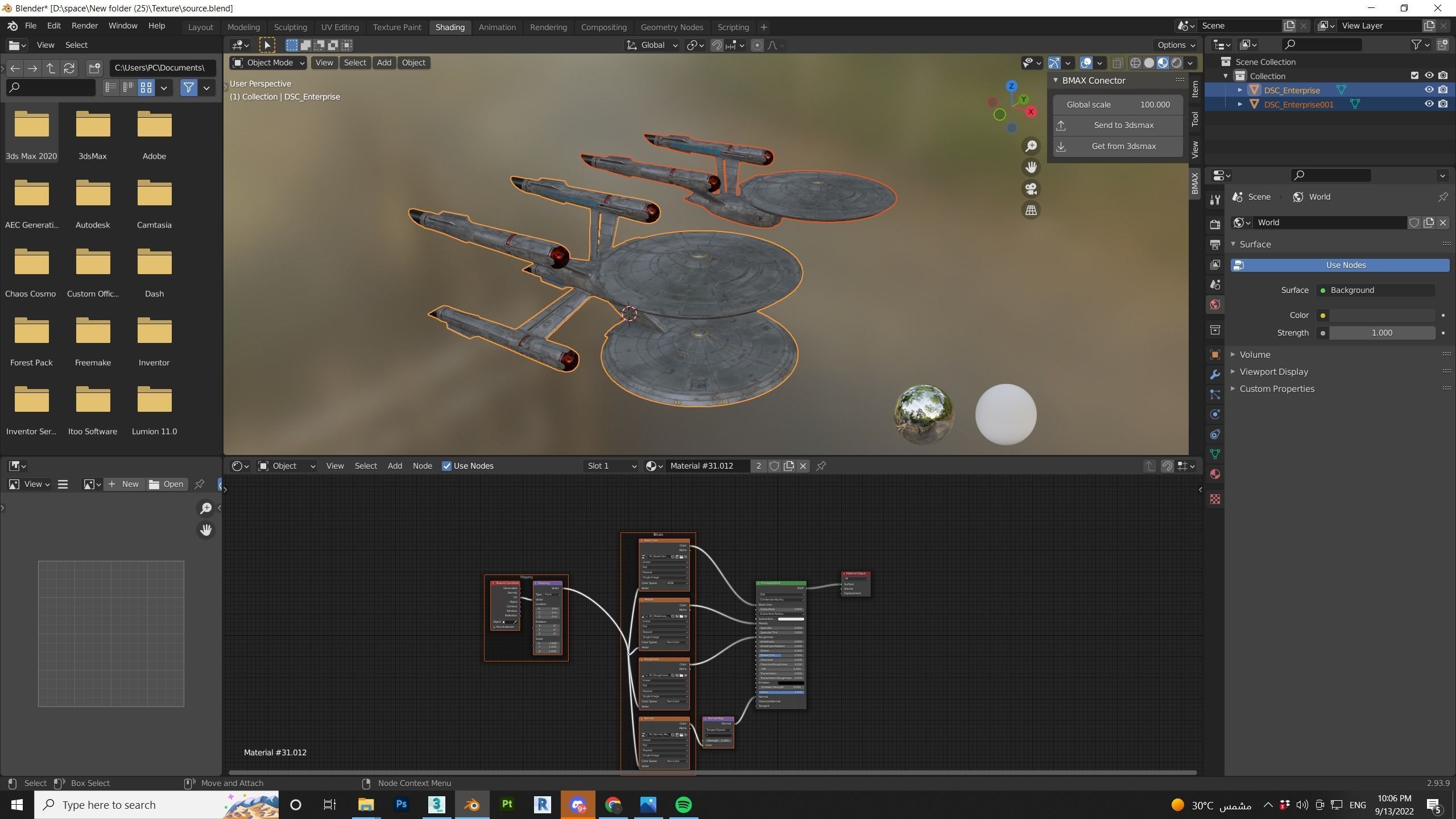Toggle file browser filter funnel button
Screen dimensions: 1456x819
tap(189, 88)
